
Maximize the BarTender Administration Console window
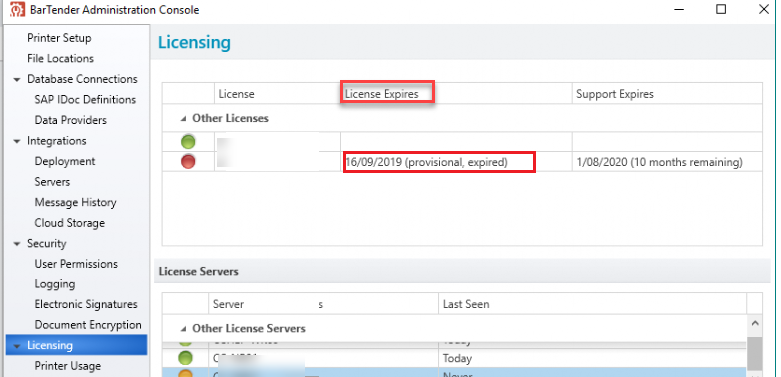point(721,9)
